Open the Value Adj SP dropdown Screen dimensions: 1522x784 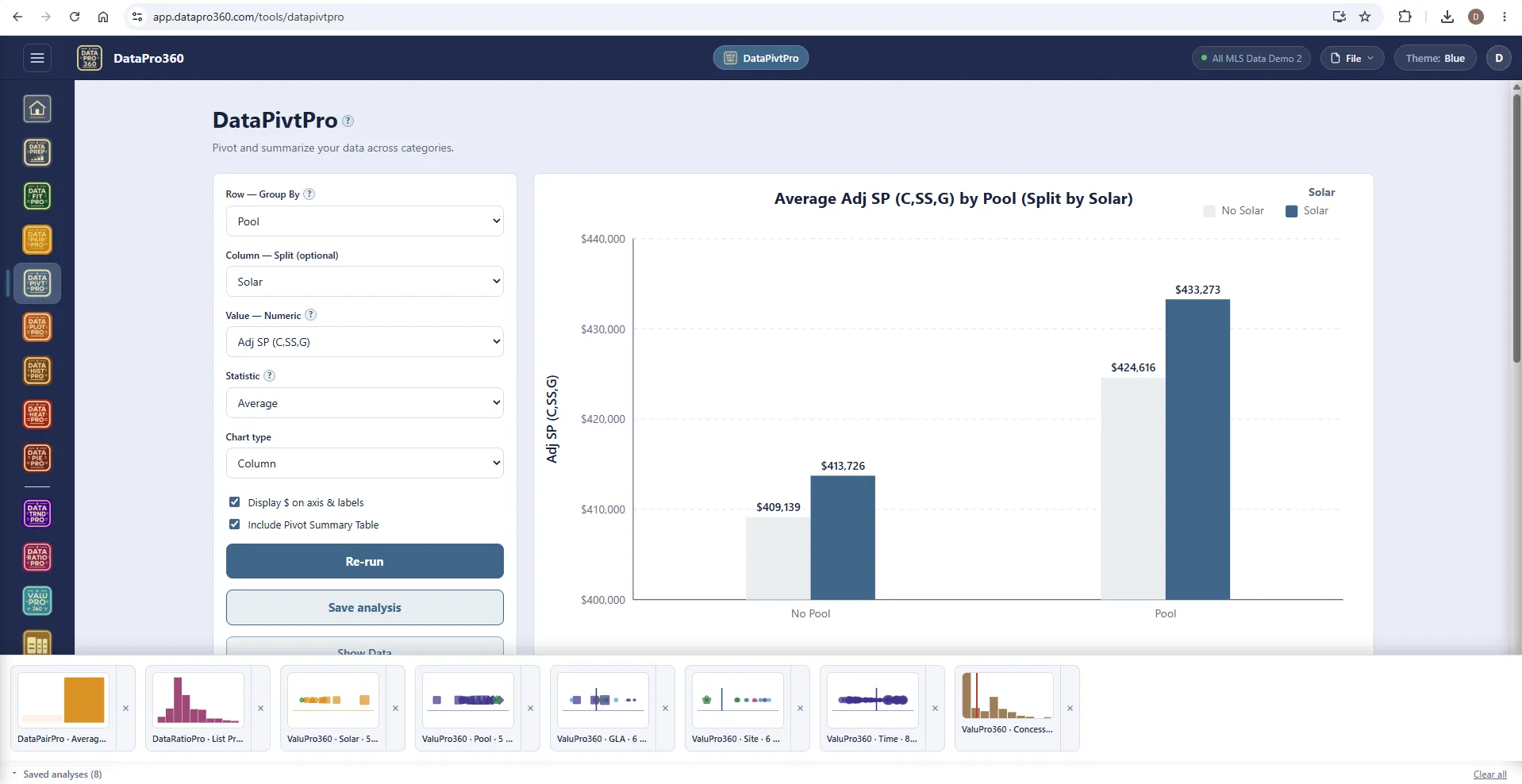click(x=365, y=342)
